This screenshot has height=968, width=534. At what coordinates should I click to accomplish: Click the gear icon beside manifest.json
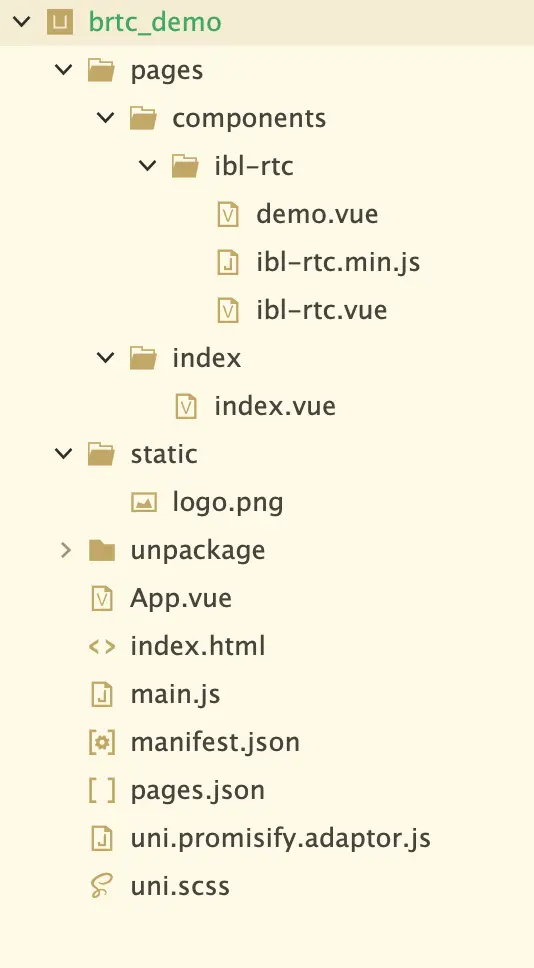click(x=102, y=742)
